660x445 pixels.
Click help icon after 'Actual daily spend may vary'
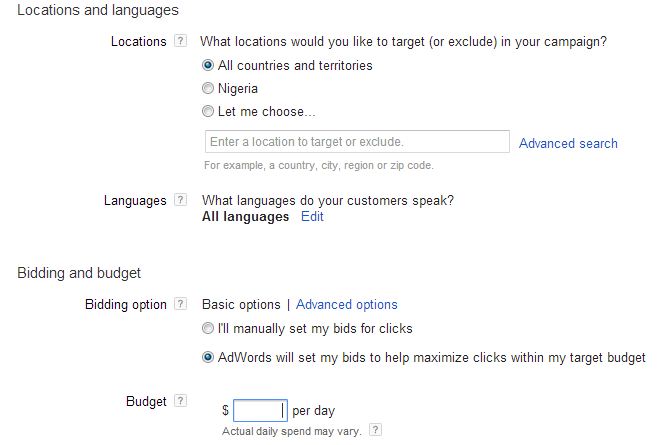[x=375, y=430]
